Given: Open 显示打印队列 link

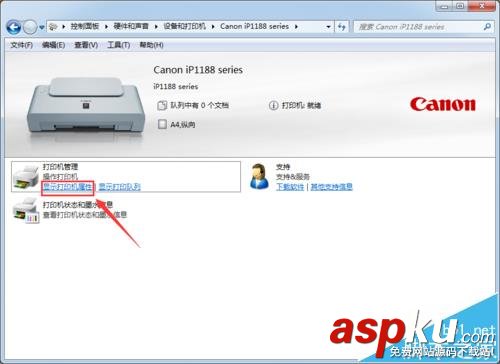Looking at the screenshot, I should click(x=120, y=187).
